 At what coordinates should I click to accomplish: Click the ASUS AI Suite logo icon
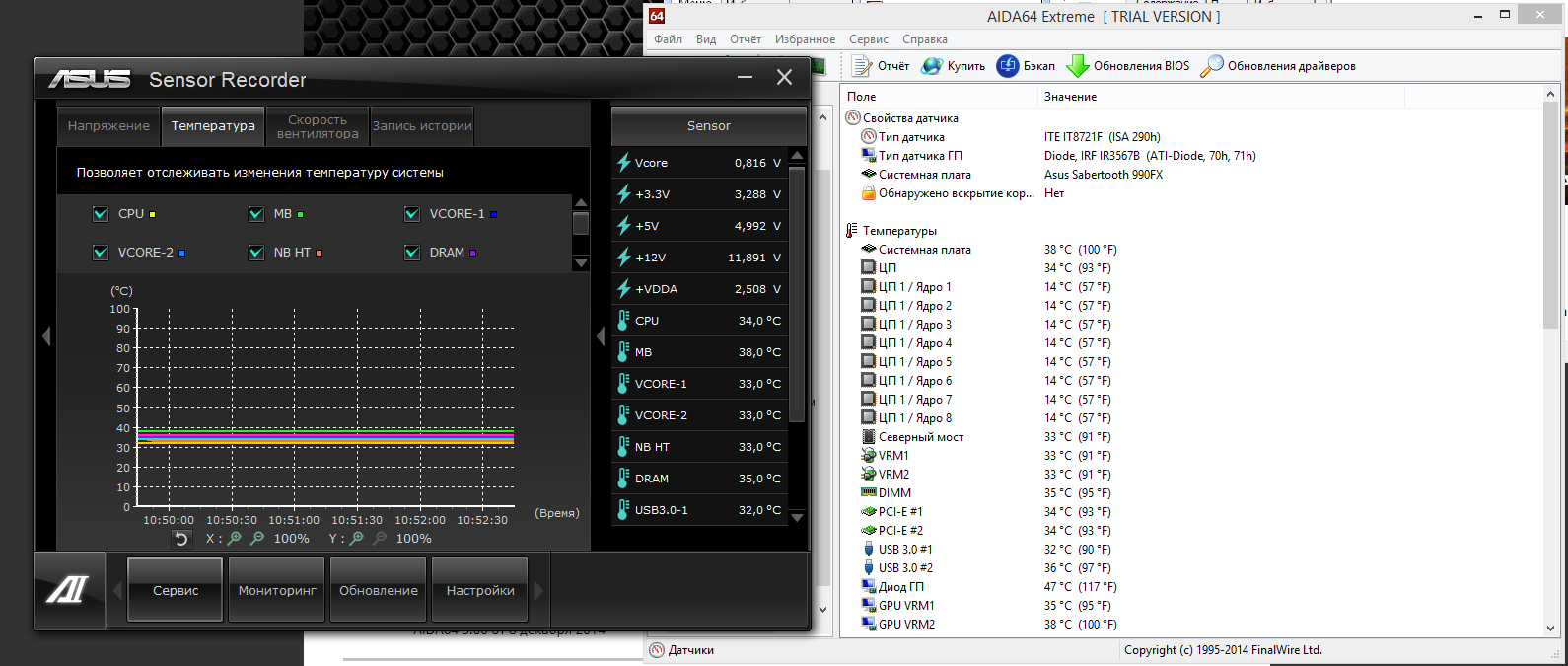point(68,590)
